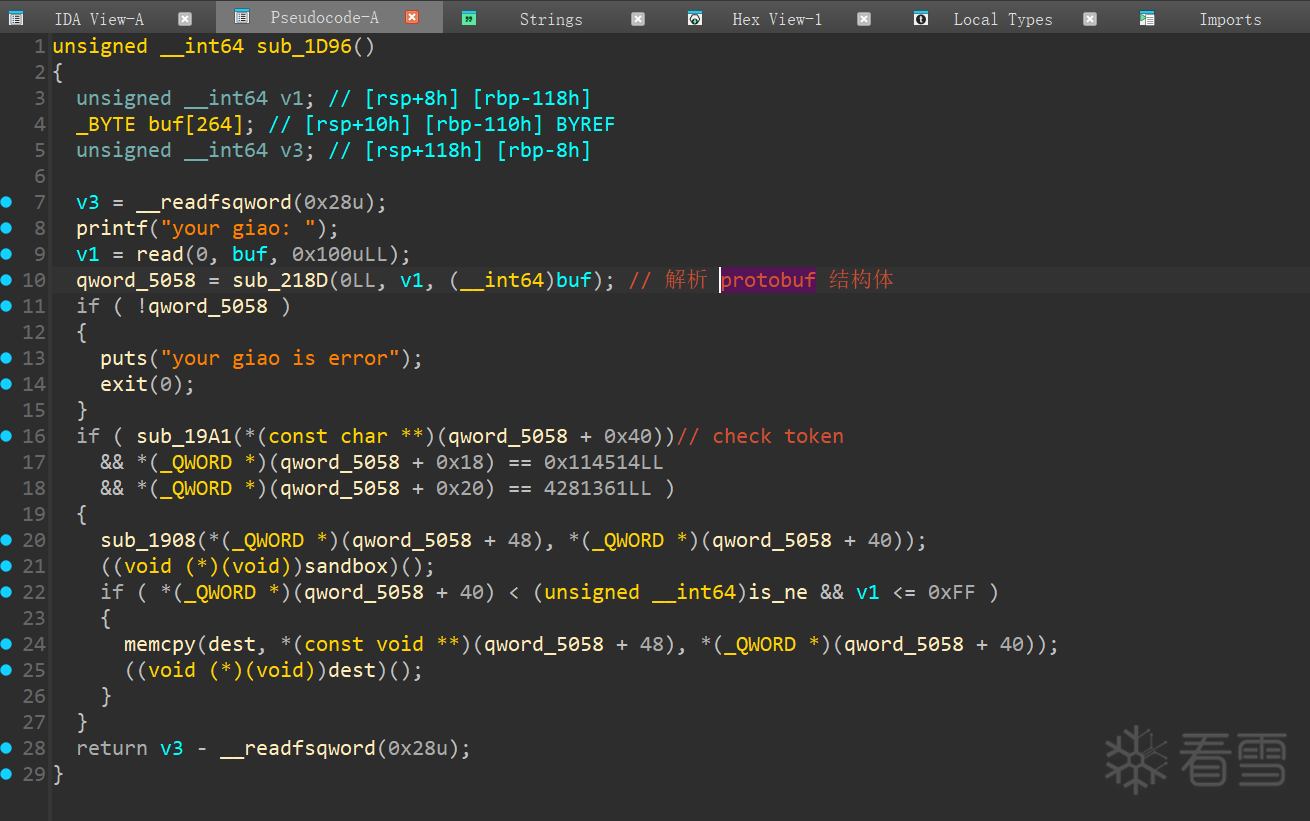Click the memcpy call
1310x821 pixels.
[160, 644]
